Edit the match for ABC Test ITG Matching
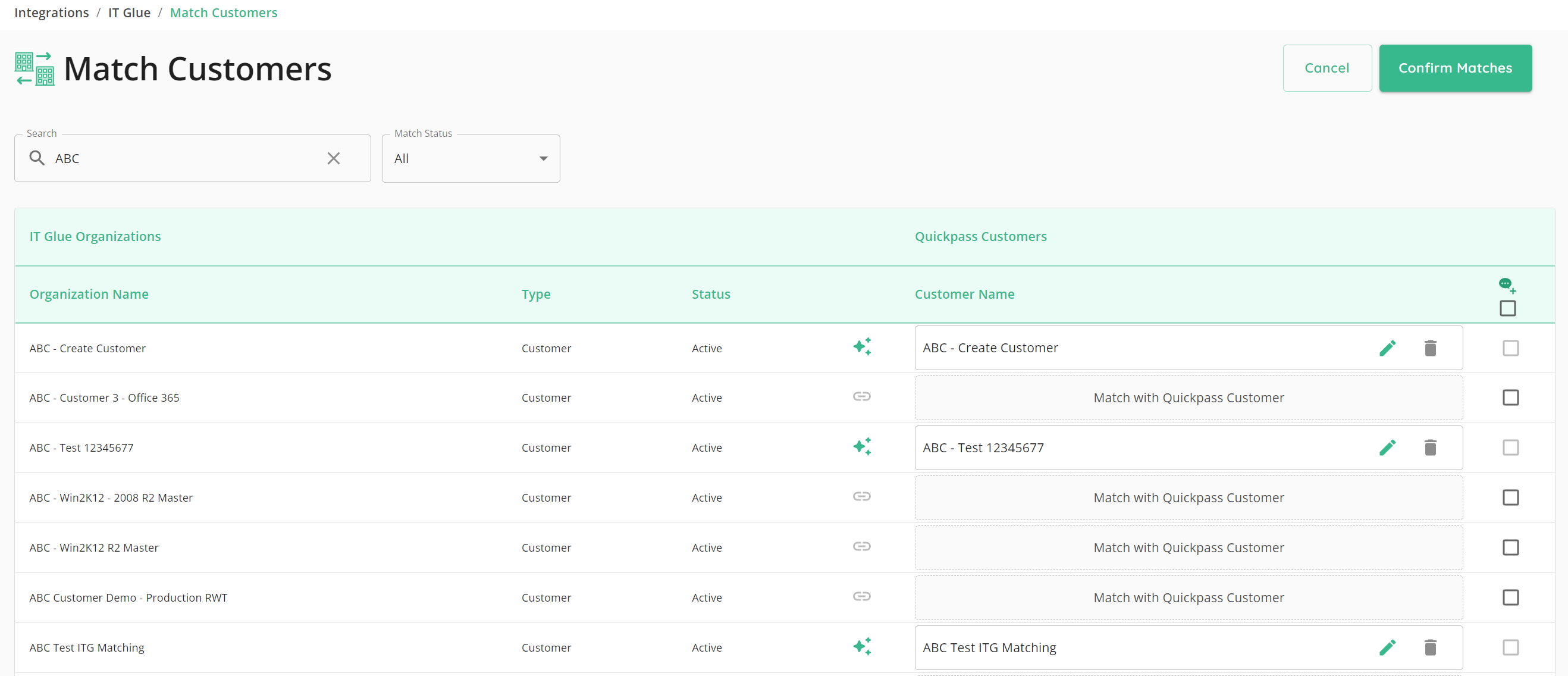 1388,648
